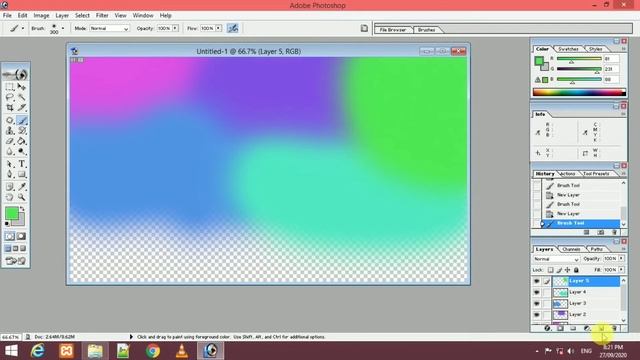Open Flow slider arrow
640x360 pixels.
click(218, 28)
